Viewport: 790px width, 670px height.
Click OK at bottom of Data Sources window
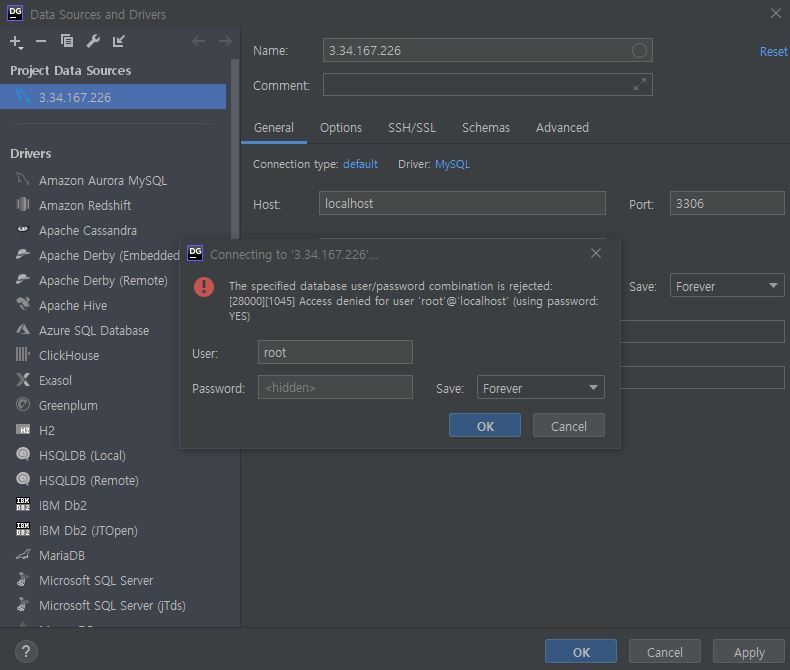[580, 651]
